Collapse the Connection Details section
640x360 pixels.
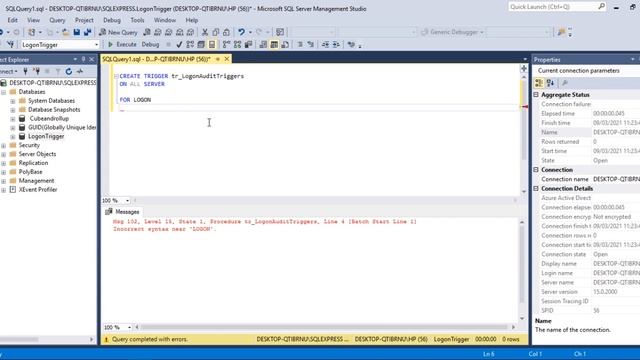536,189
